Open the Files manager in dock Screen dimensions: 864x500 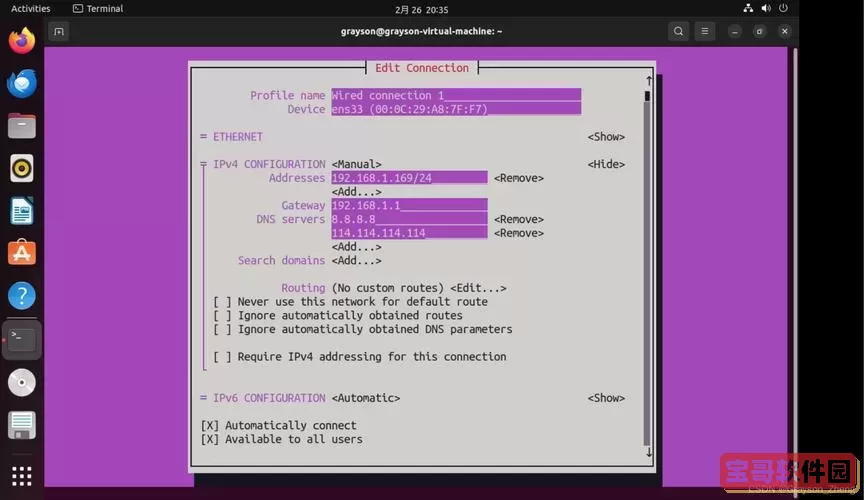pos(21,126)
